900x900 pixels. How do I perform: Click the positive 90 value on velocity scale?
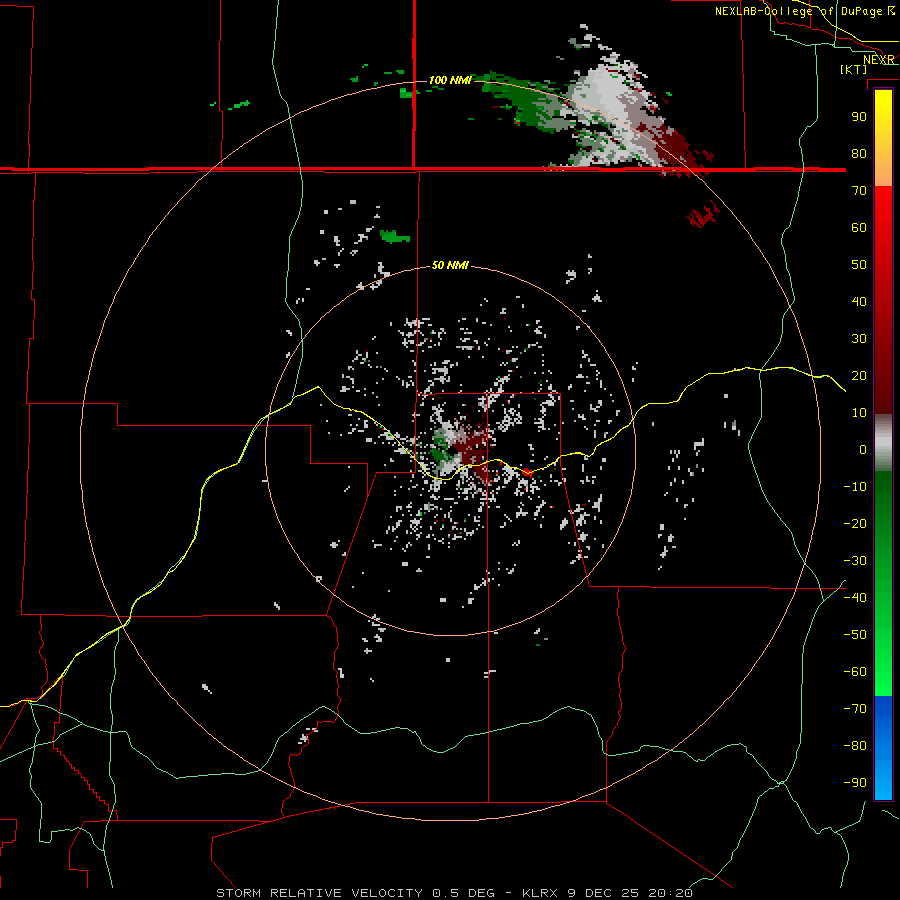[x=859, y=117]
